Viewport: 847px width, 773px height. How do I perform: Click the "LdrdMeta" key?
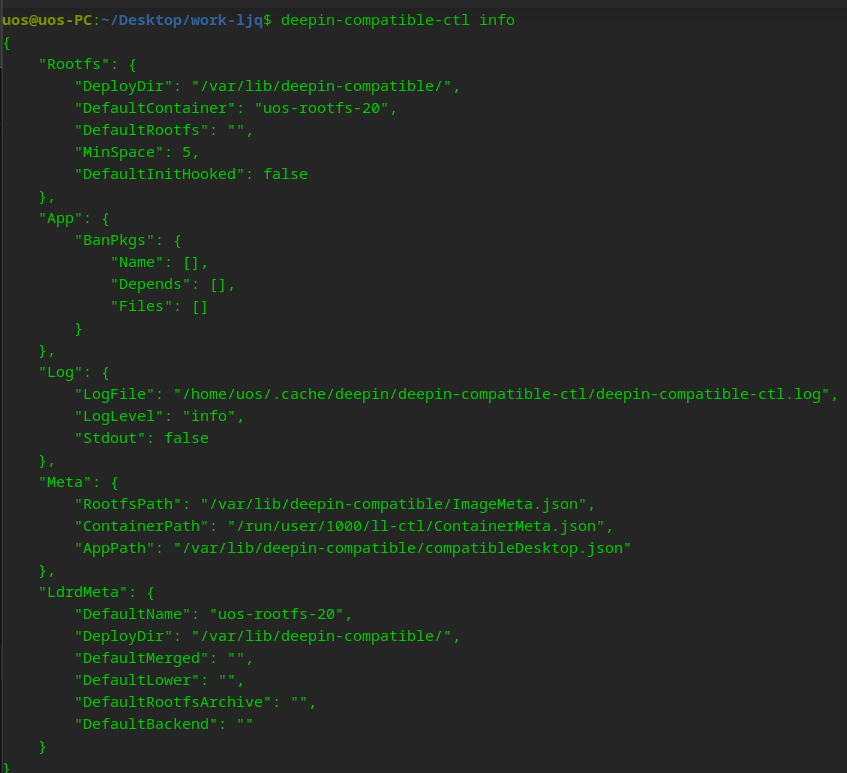[x=87, y=593]
